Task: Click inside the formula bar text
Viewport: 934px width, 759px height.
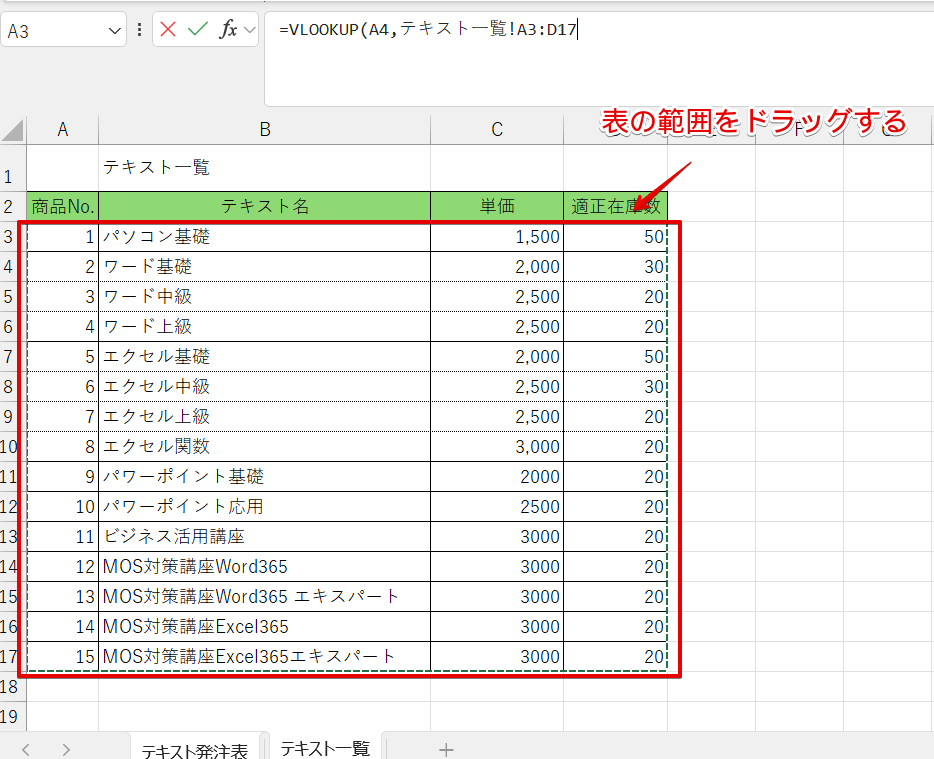Action: coord(427,29)
